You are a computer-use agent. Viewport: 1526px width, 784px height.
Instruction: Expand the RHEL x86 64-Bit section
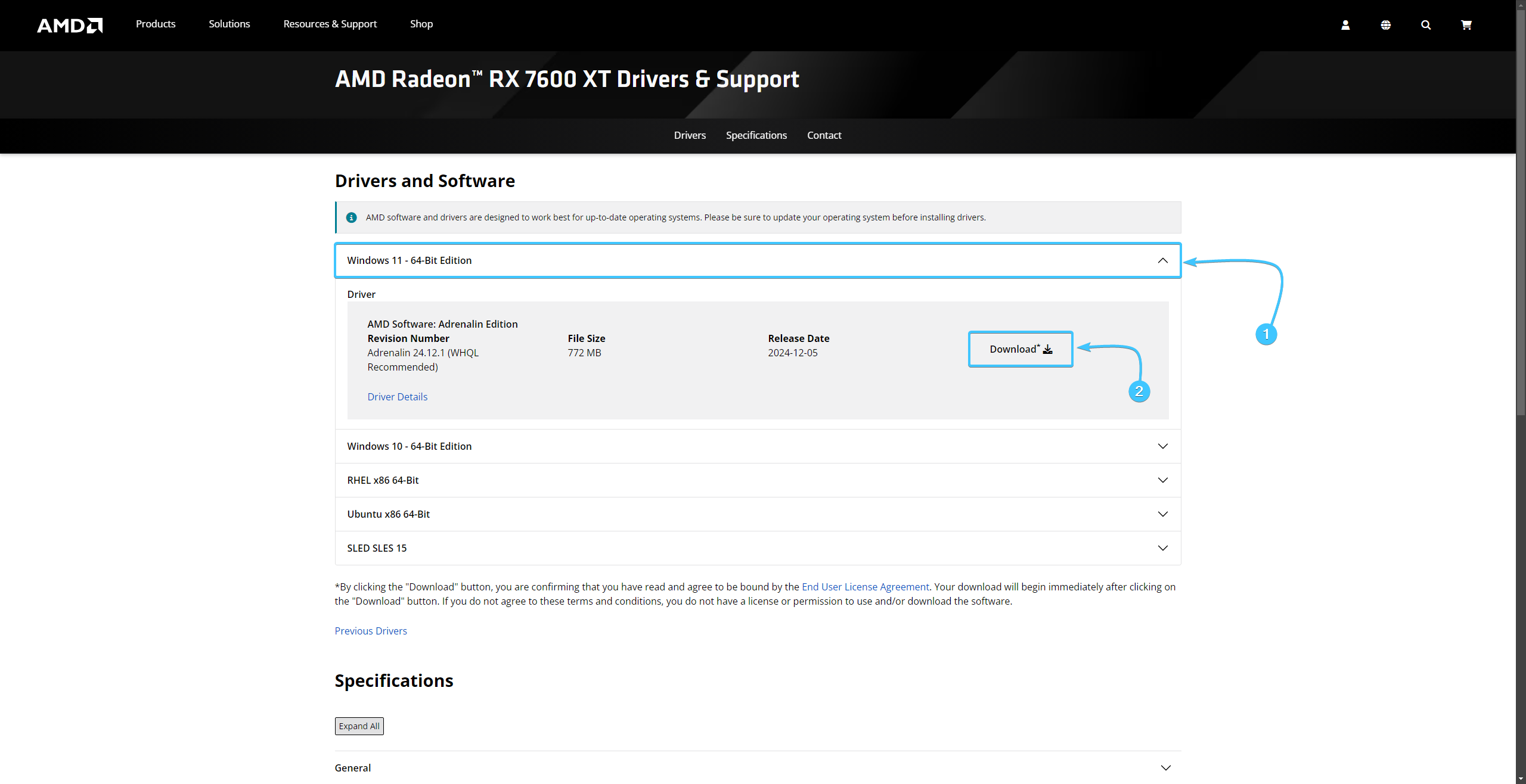pos(758,480)
